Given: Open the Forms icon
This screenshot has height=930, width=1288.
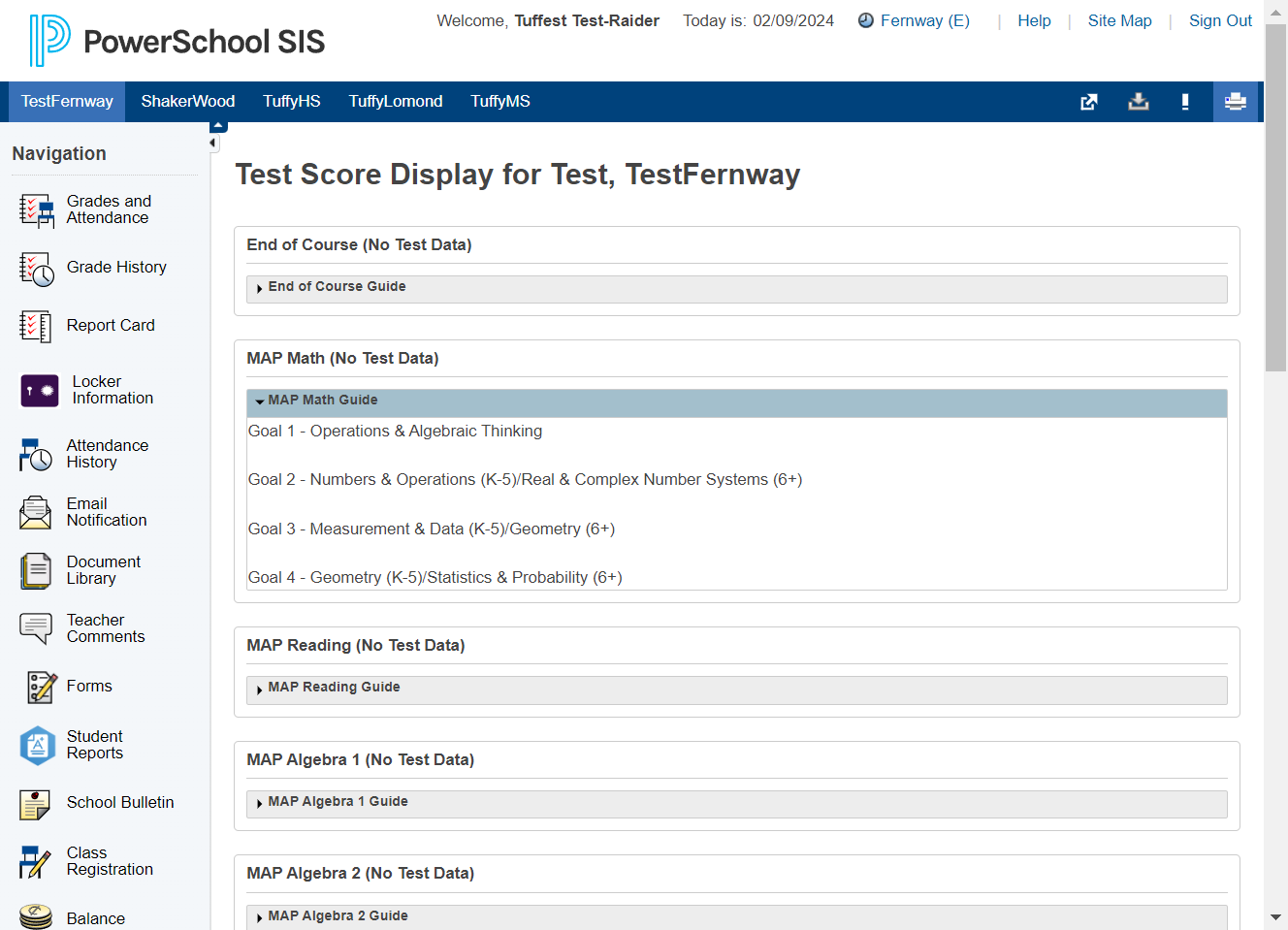Looking at the screenshot, I should click(42, 688).
